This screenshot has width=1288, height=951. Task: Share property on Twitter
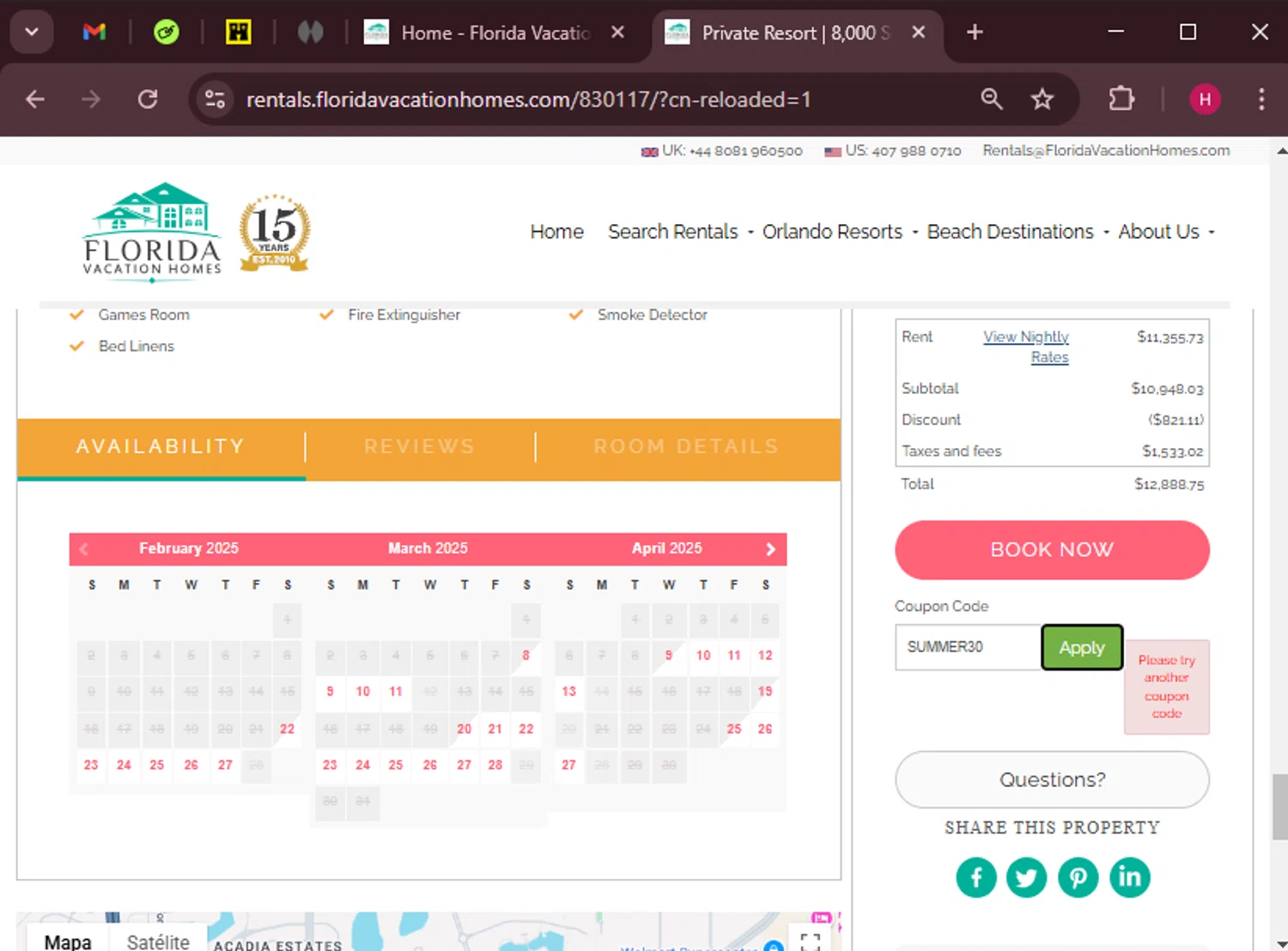pos(1027,877)
